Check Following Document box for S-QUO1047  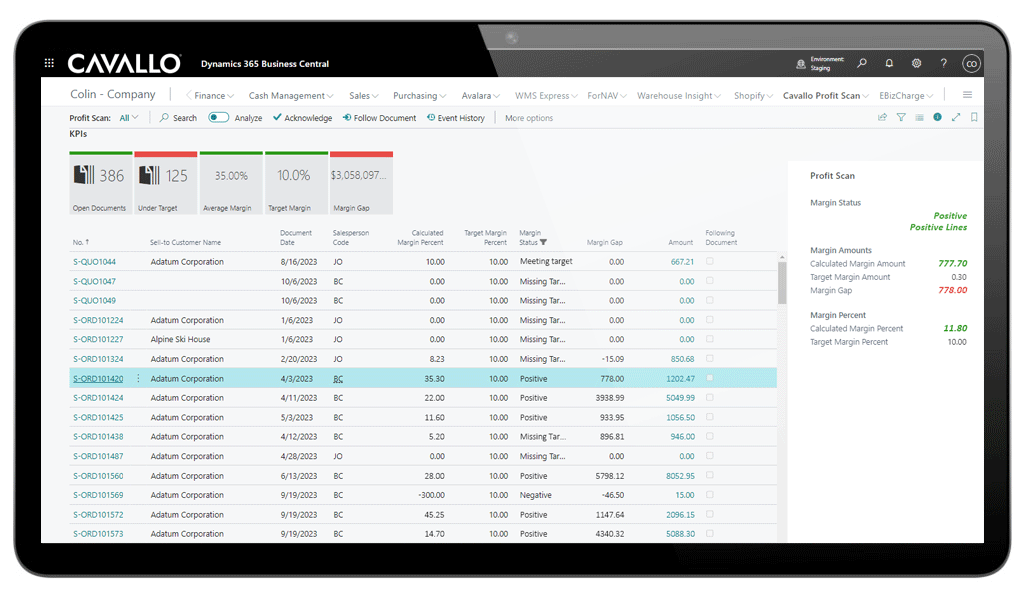(710, 281)
